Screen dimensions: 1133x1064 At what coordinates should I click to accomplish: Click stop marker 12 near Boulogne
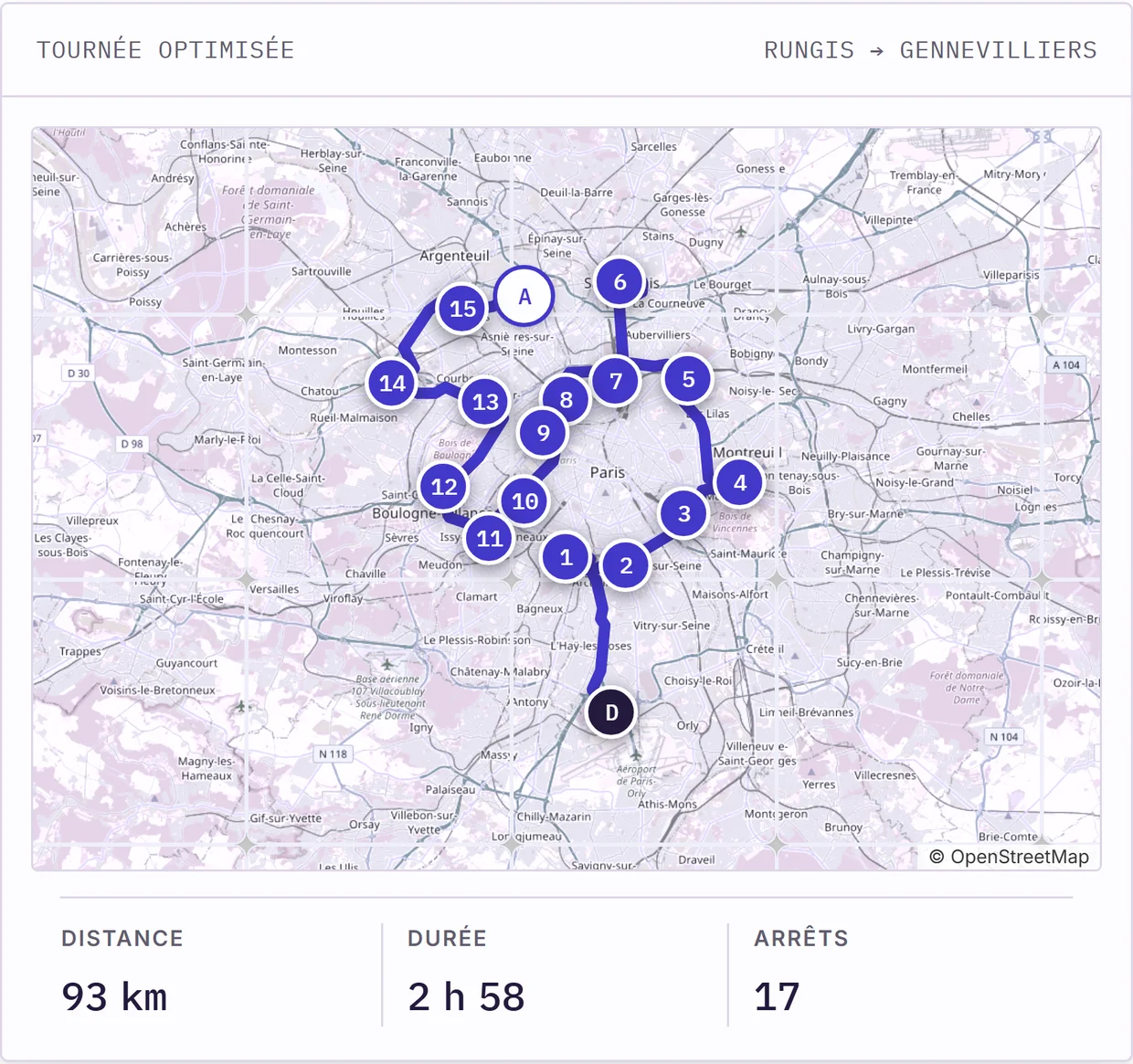tap(444, 487)
